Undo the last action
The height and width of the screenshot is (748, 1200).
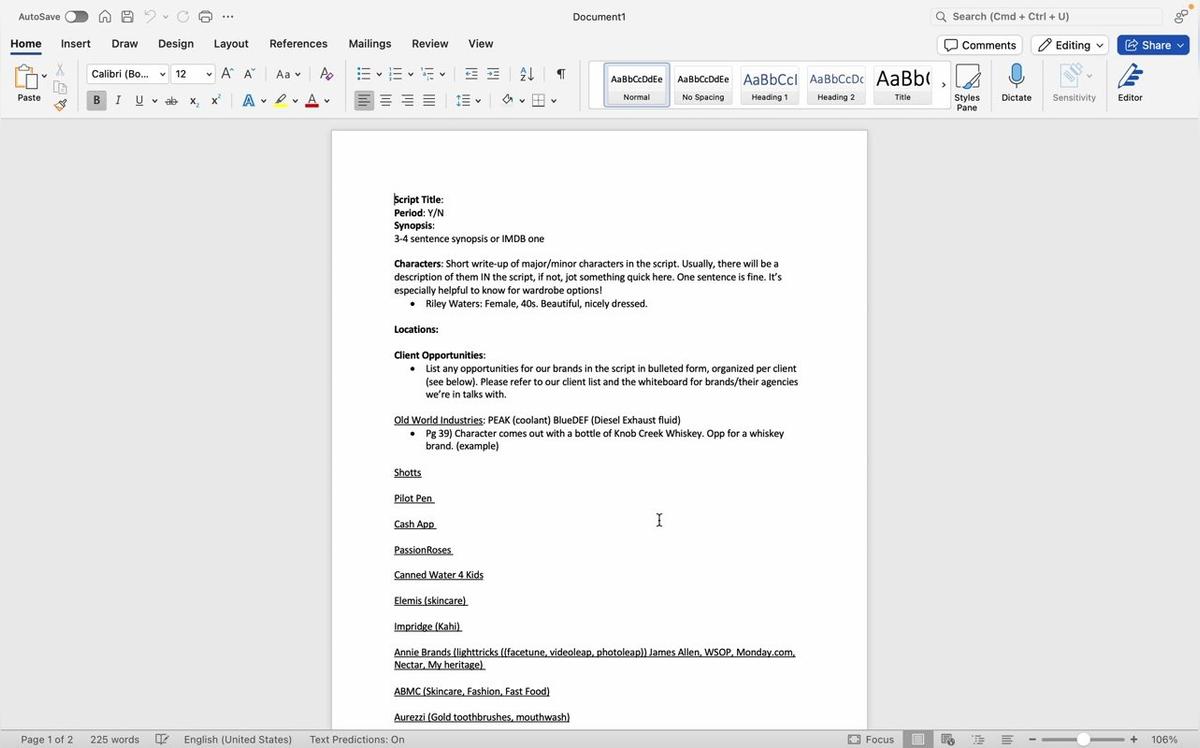tap(150, 17)
